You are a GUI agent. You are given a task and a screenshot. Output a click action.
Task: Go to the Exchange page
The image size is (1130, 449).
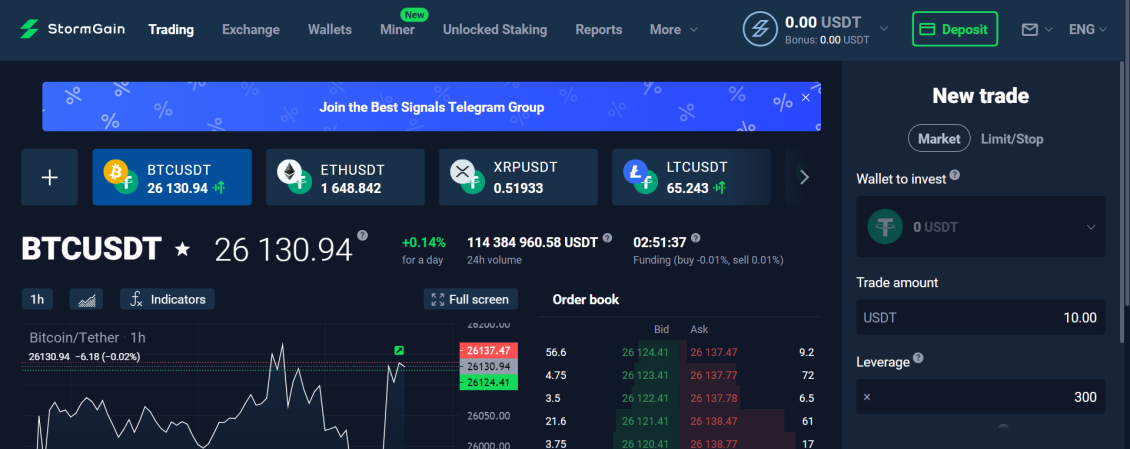pos(251,30)
